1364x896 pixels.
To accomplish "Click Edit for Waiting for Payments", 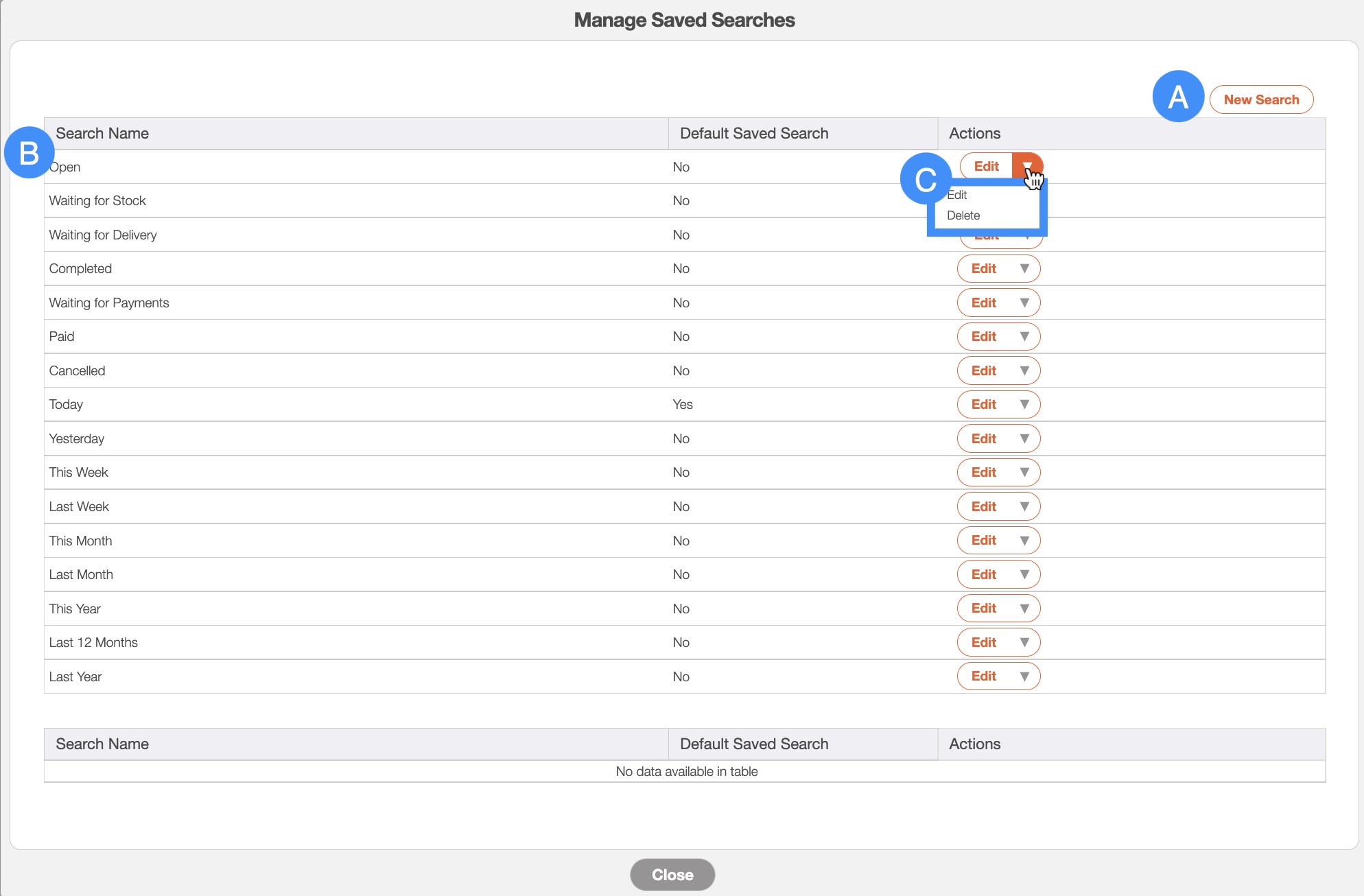I will [983, 303].
